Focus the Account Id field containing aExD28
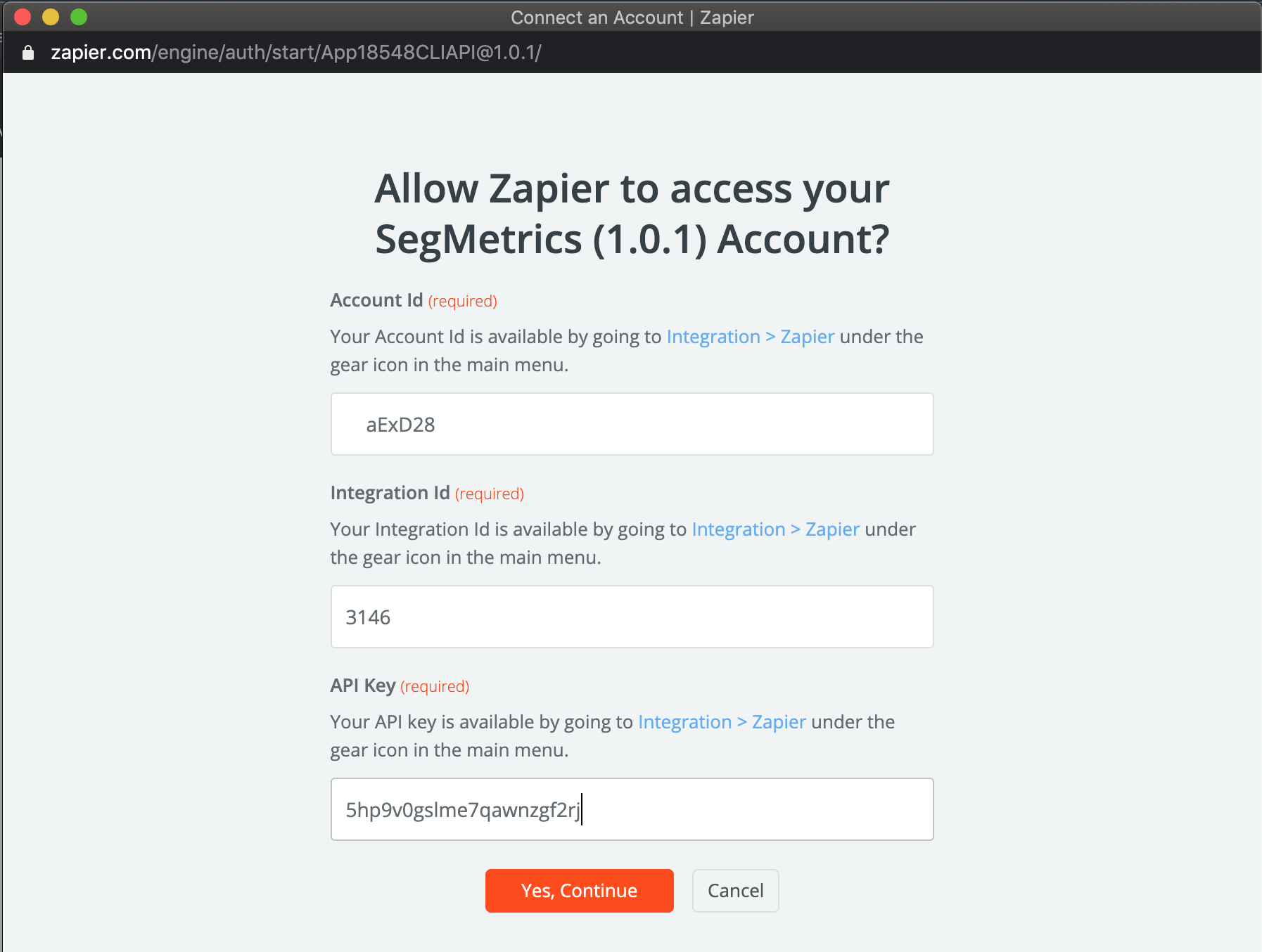 (x=632, y=424)
